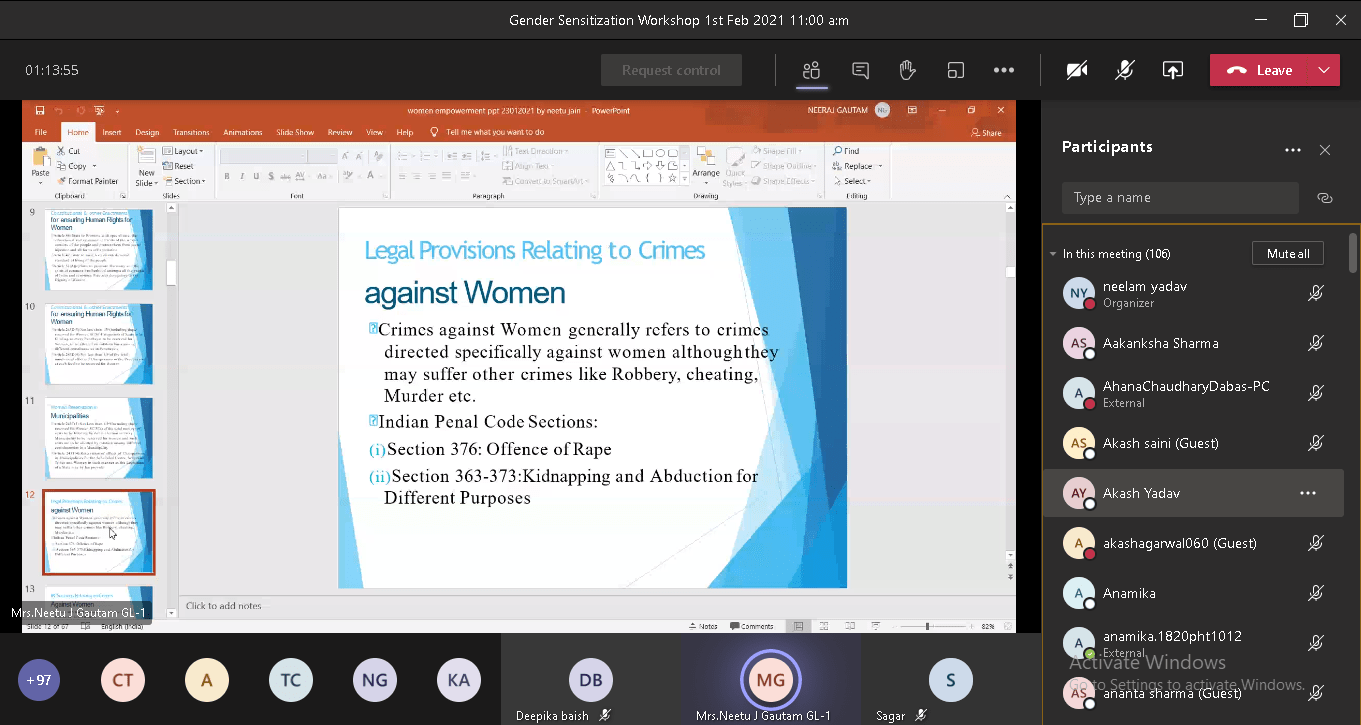
Task: Copy join info link icon
Action: click(1325, 198)
